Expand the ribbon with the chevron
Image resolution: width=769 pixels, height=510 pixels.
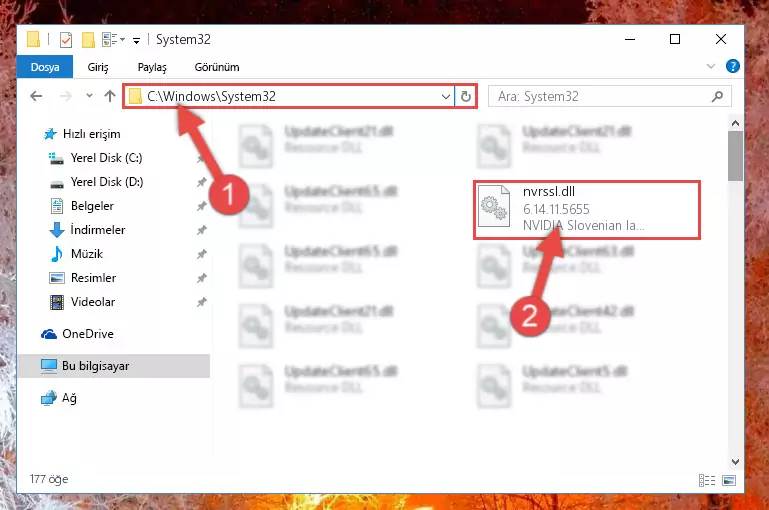(711, 66)
